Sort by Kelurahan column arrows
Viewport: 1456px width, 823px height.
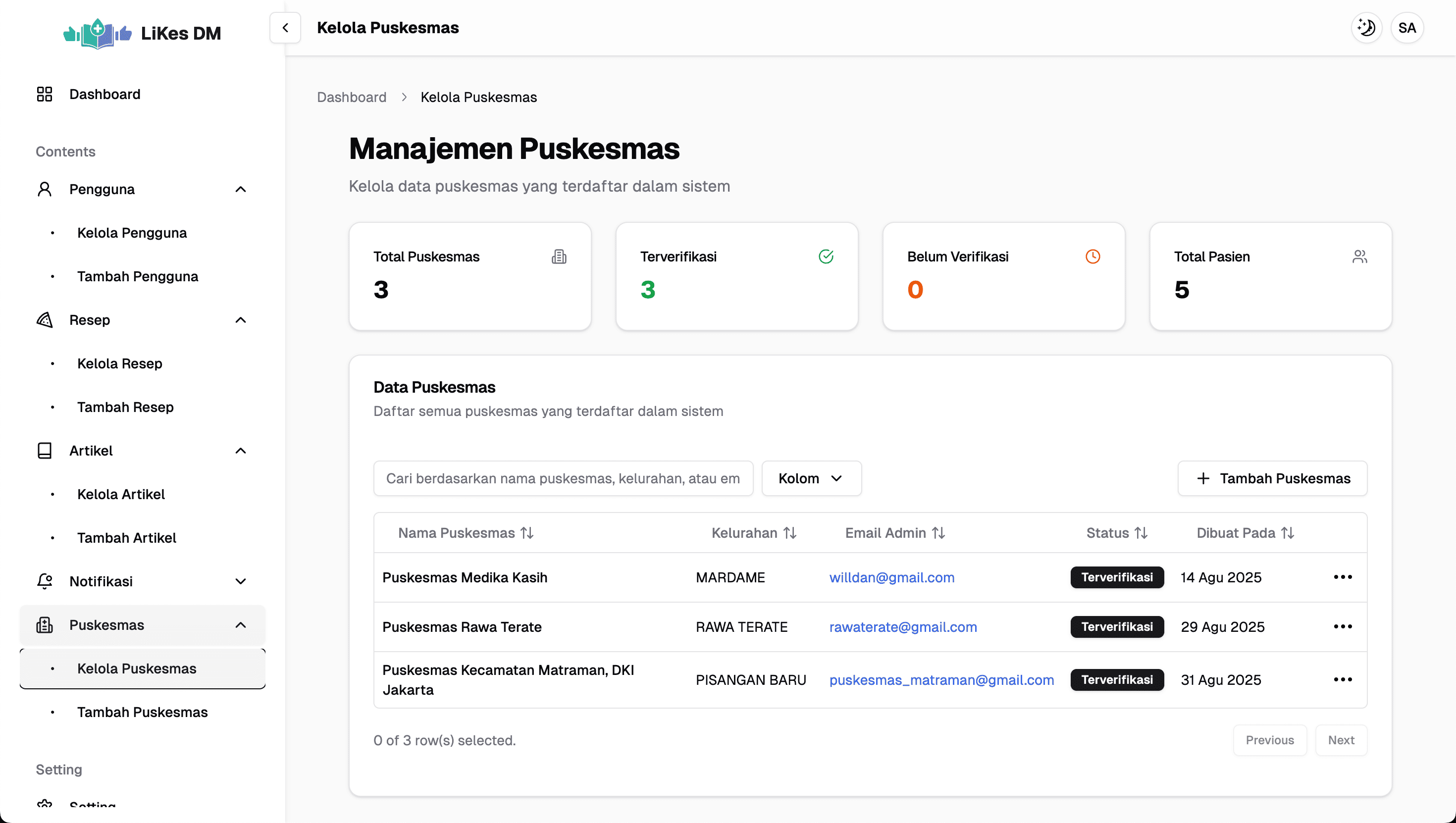click(x=789, y=533)
